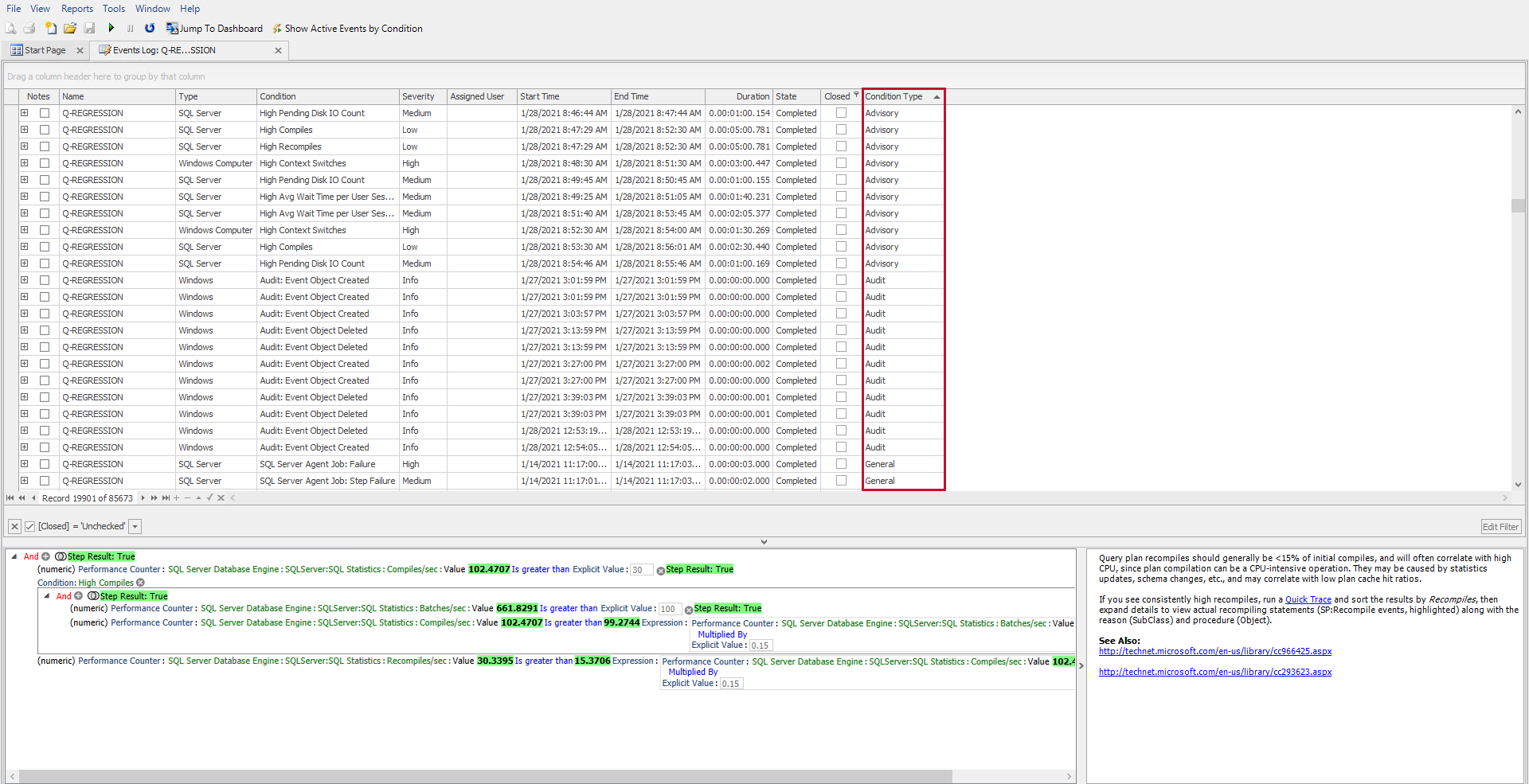Viewport: 1529px width, 784px height.
Task: Expand the first Q-REGRESSION row plus sign
Action: coord(24,113)
